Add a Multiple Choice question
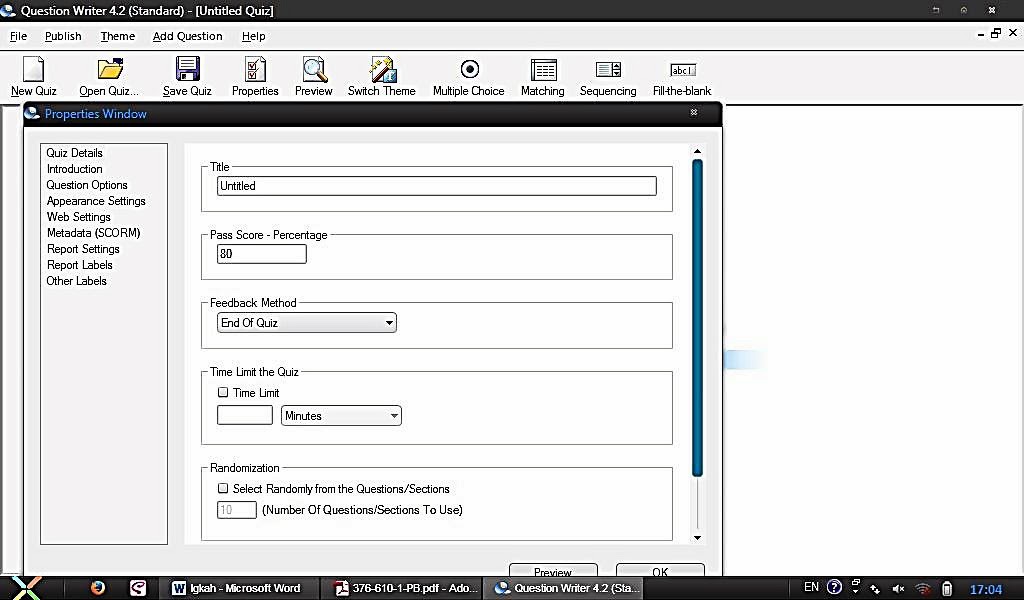Image resolution: width=1024 pixels, height=600 pixels. (470, 69)
